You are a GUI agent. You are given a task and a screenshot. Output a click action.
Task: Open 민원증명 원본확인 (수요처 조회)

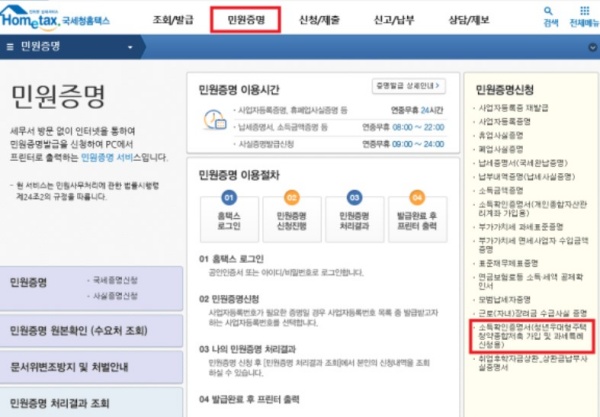pyautogui.click(x=91, y=331)
